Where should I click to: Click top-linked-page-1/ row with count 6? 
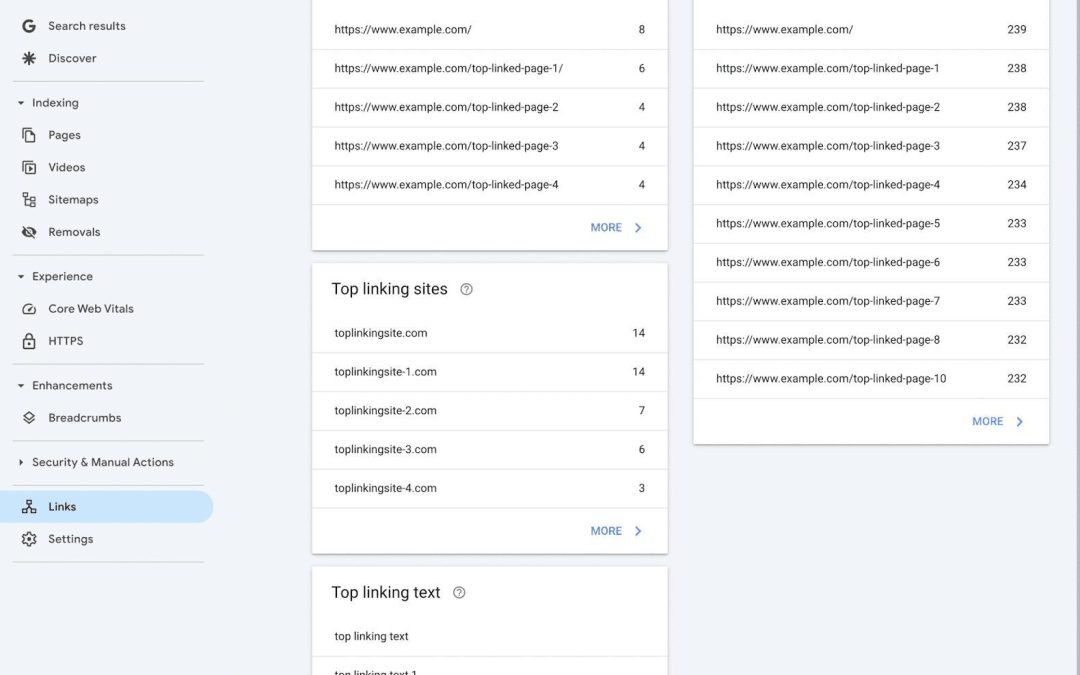pyautogui.click(x=490, y=69)
